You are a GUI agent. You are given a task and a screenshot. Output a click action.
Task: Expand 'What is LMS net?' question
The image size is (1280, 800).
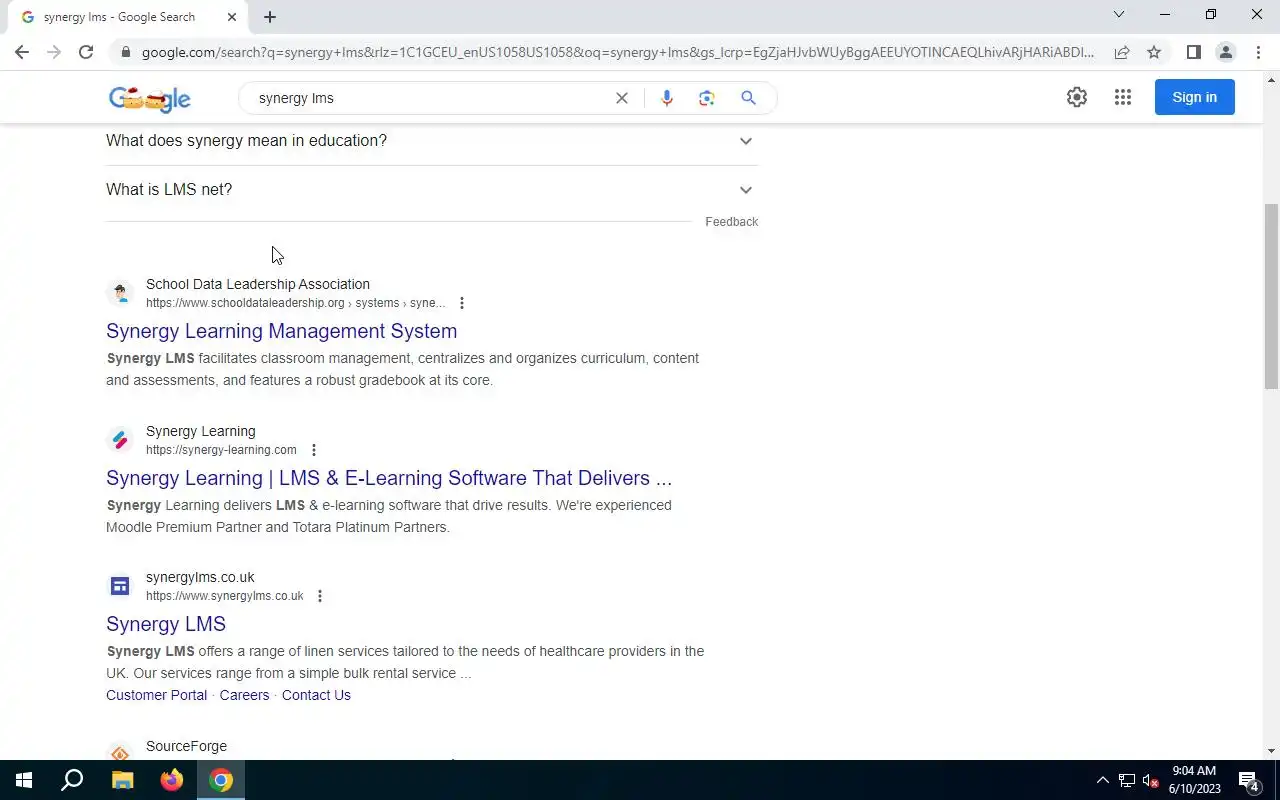coord(432,190)
